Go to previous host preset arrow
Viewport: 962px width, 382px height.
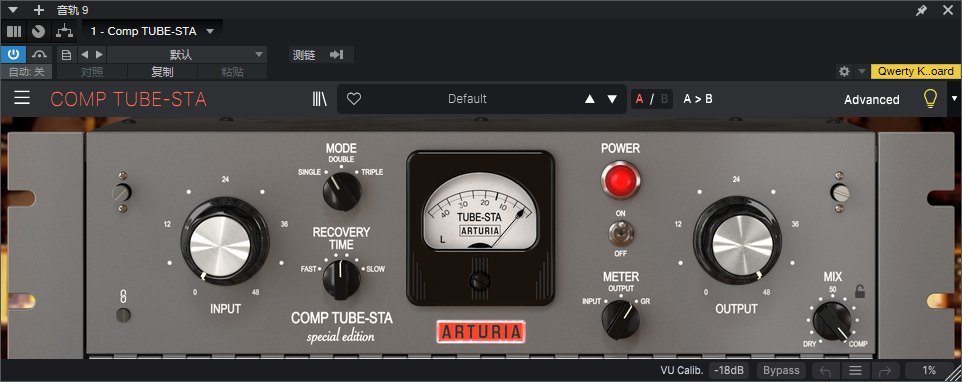[85, 55]
